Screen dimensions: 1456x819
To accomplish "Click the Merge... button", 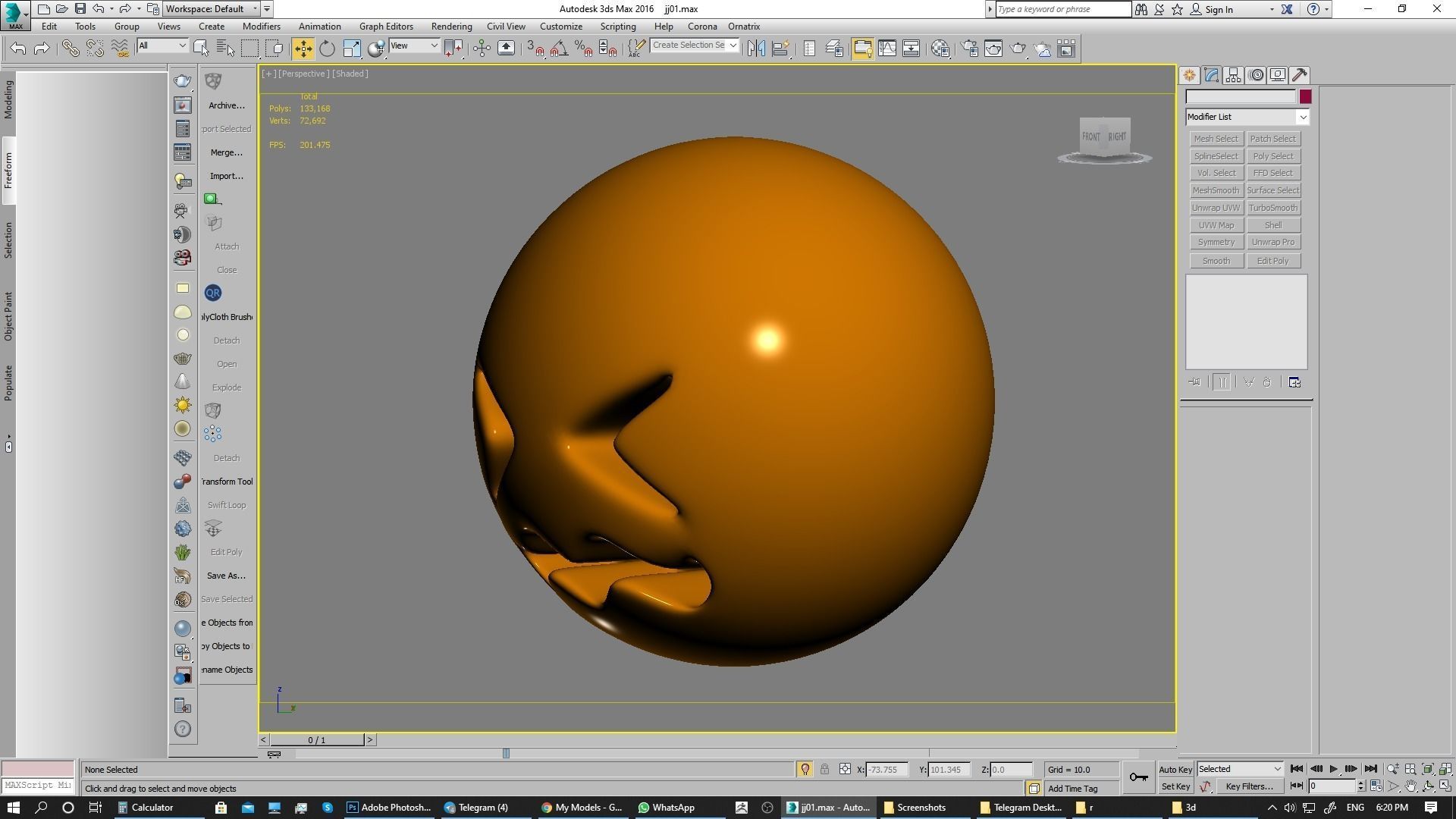I will [x=226, y=152].
